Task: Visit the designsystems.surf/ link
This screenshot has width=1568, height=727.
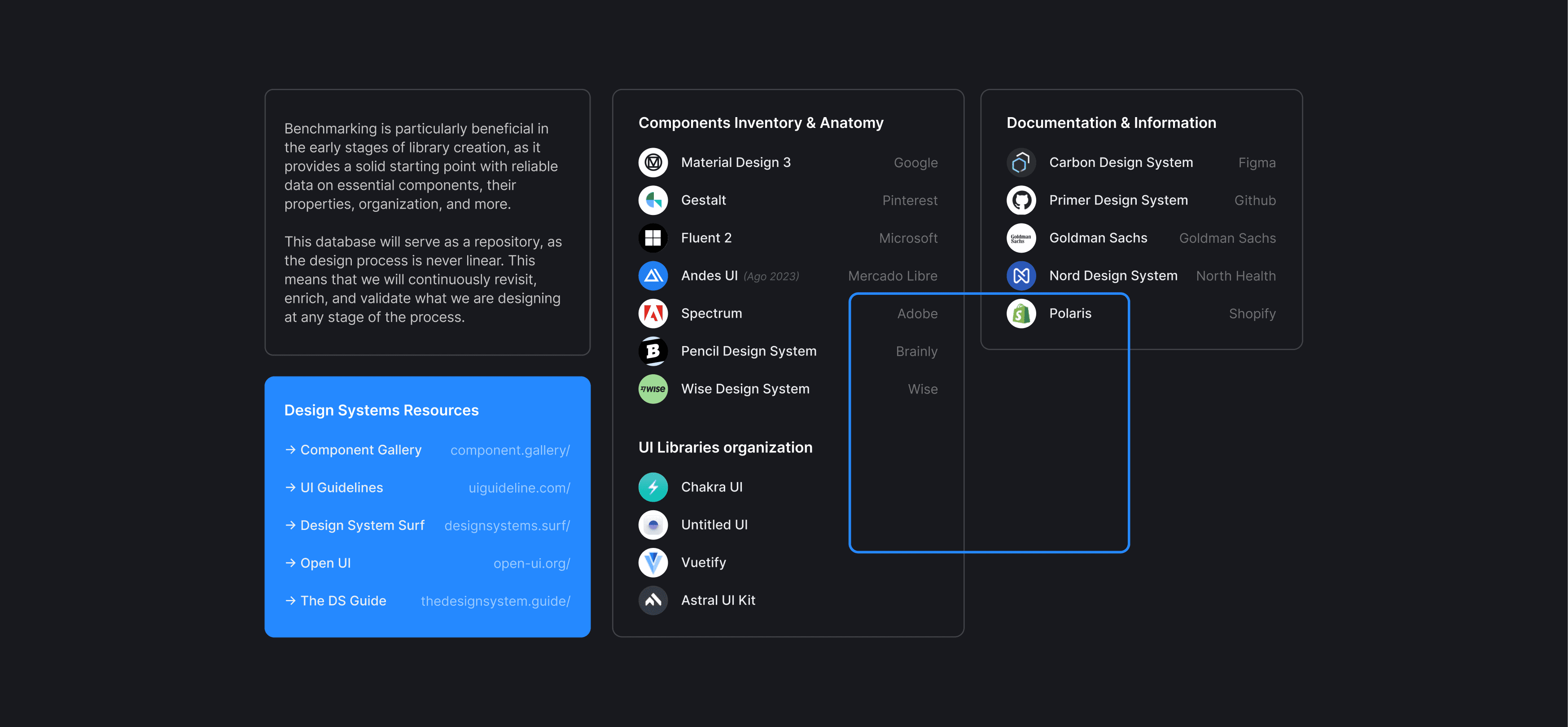Action: (506, 526)
